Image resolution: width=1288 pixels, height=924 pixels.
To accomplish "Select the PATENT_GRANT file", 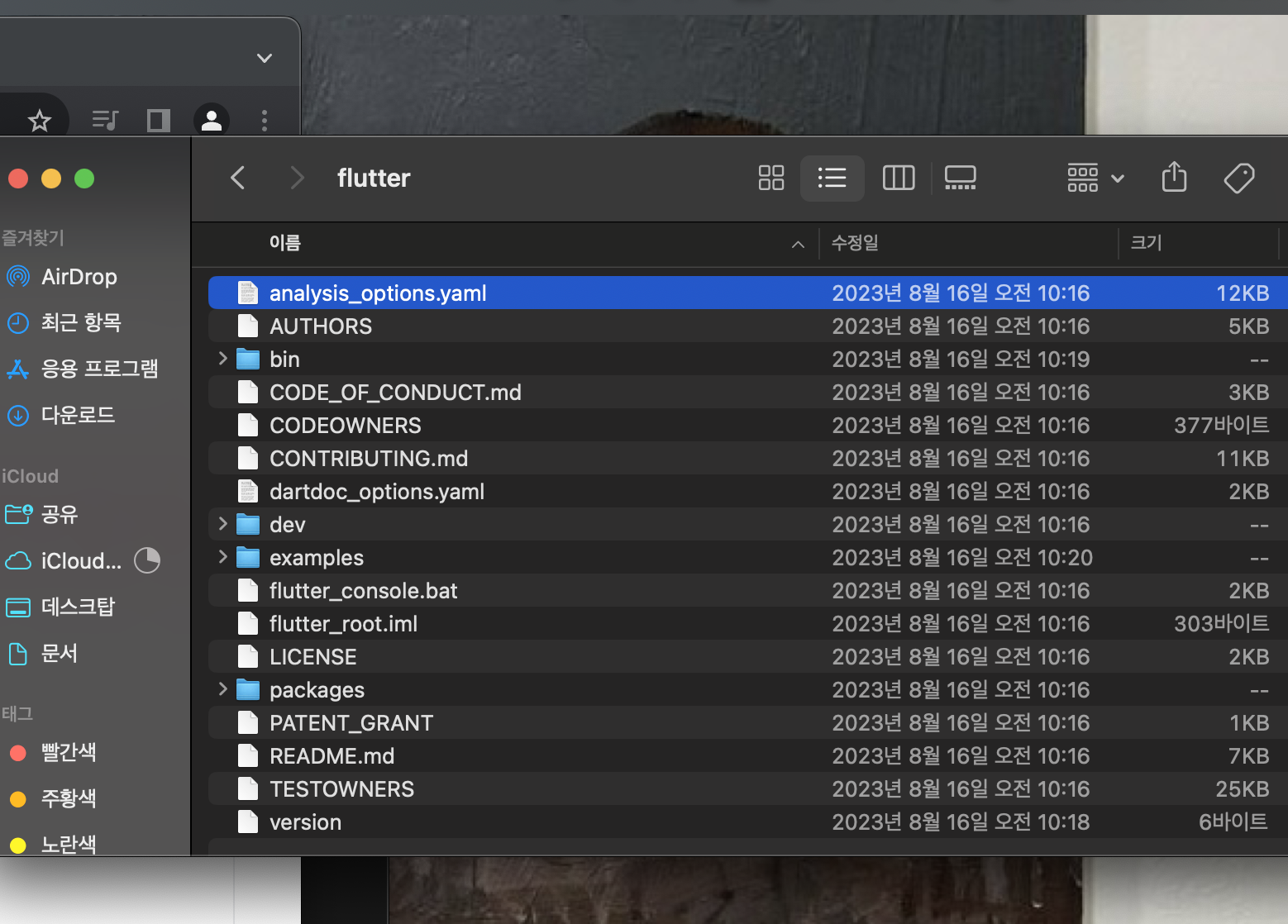I will [x=747, y=722].
